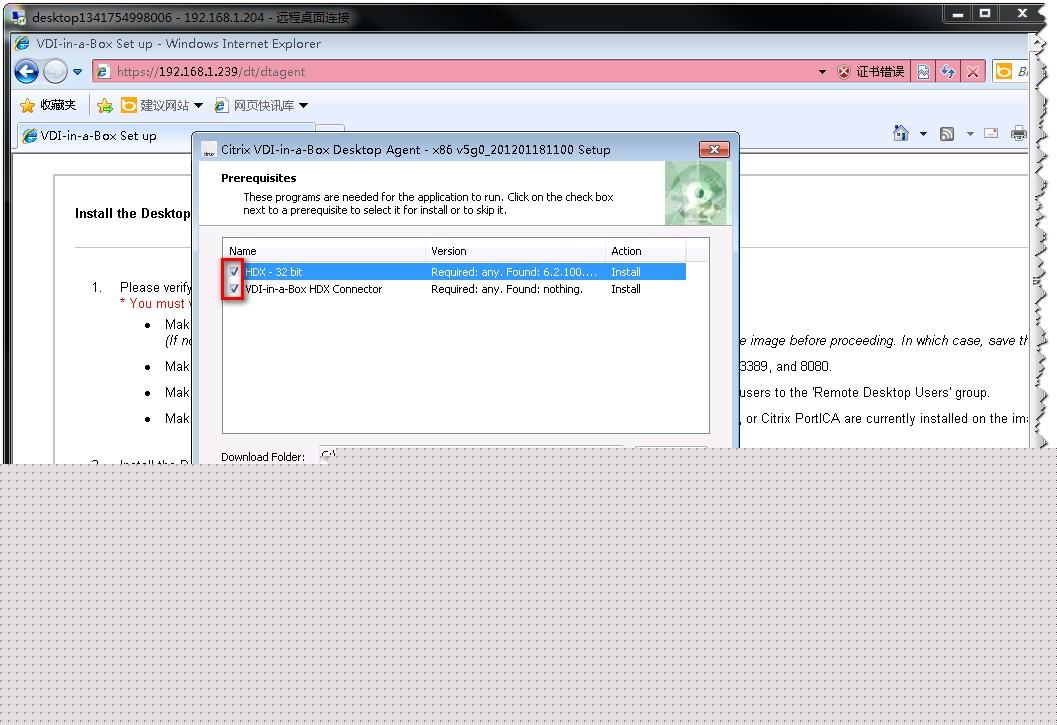1057x725 pixels.
Task: Expand the feeds dropdown arrow
Action: (970, 134)
